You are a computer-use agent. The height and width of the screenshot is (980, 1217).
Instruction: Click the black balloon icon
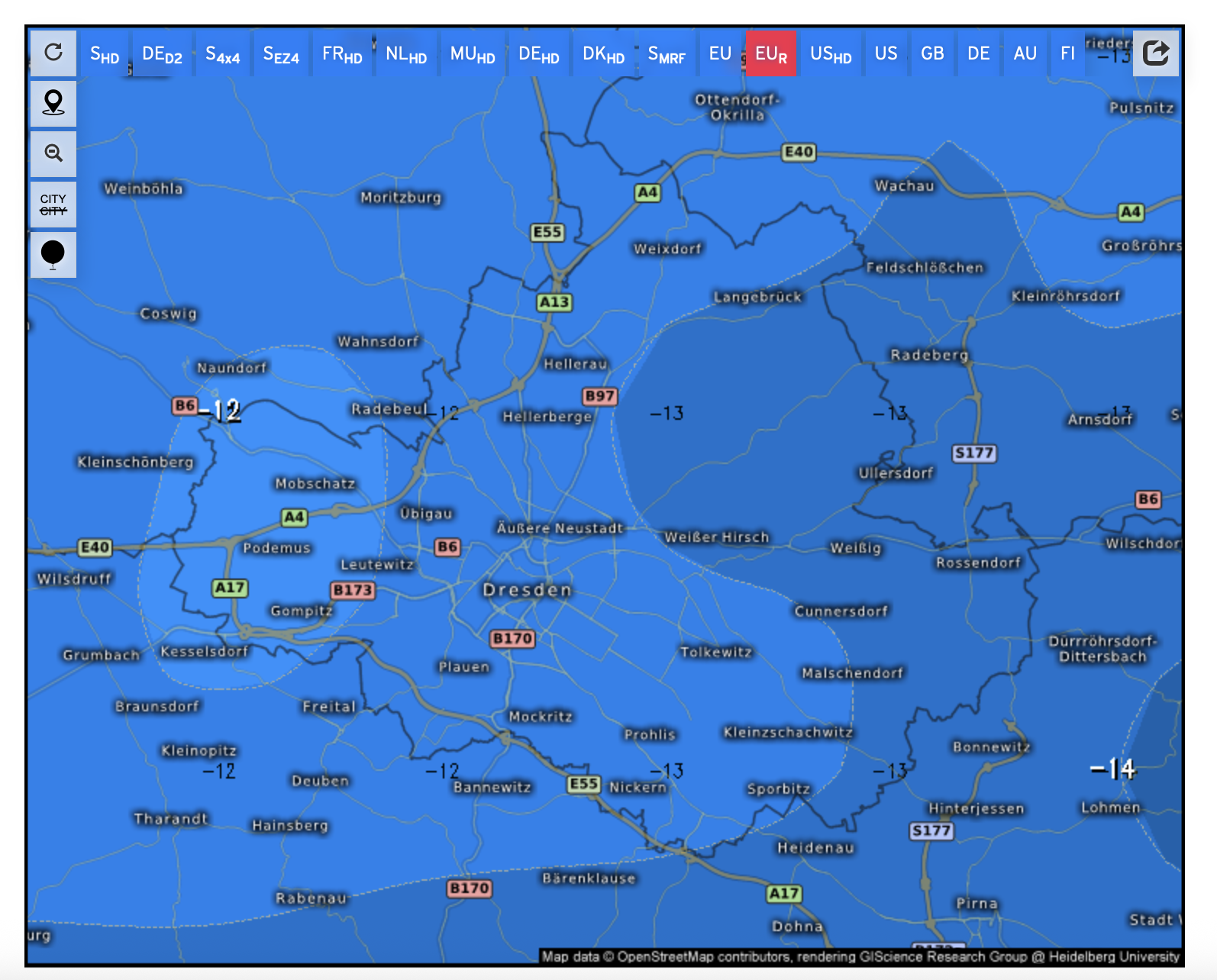point(53,254)
